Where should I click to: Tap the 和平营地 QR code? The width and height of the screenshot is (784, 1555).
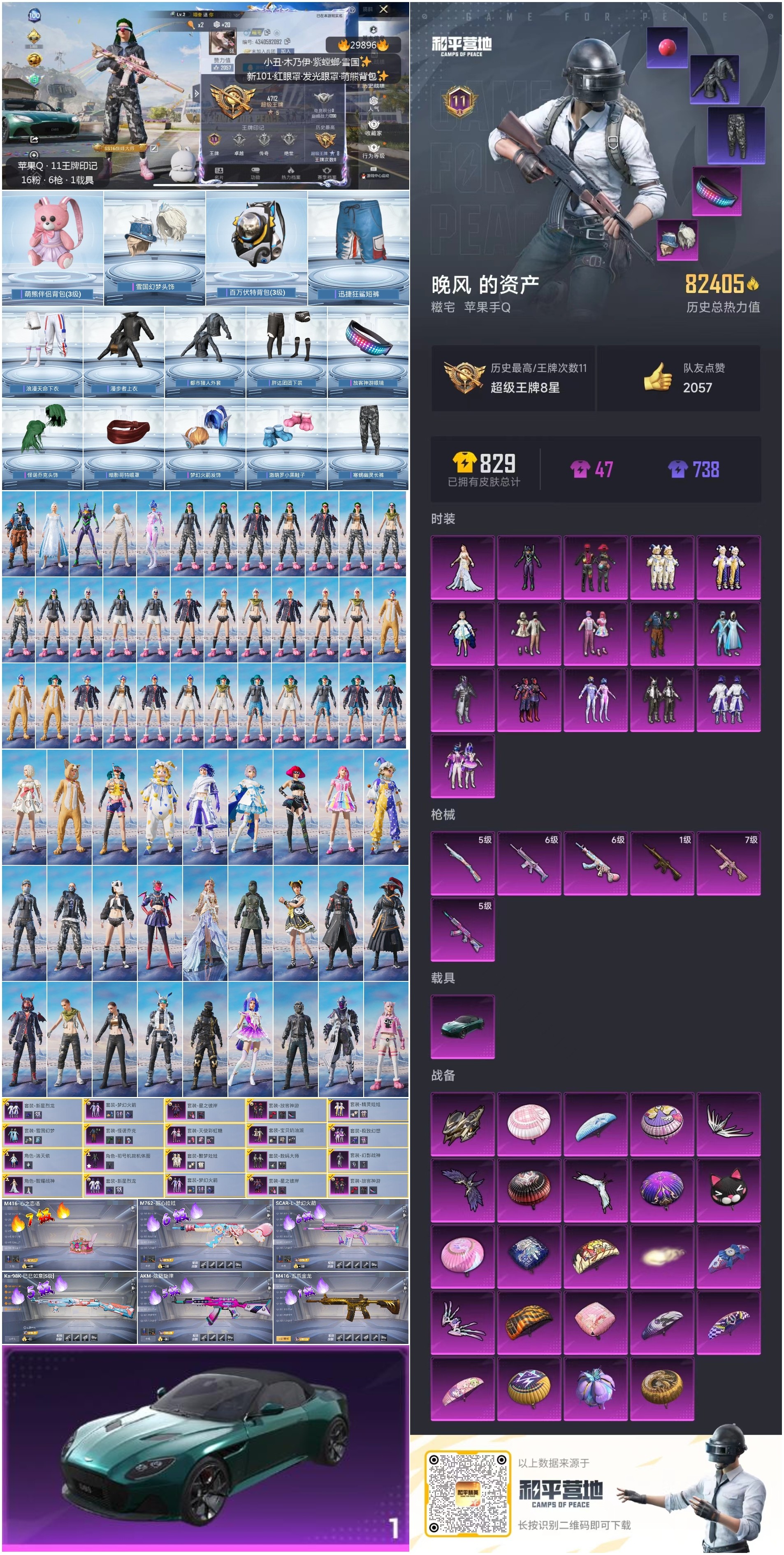tap(468, 1493)
